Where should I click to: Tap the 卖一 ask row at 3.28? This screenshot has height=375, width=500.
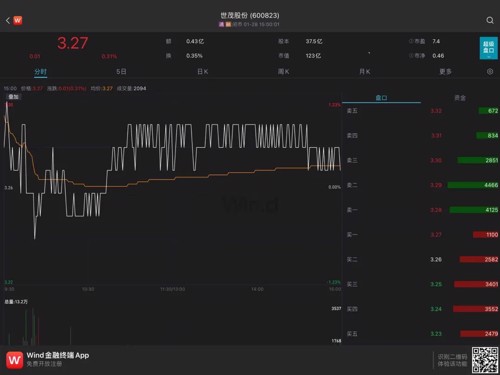[422, 210]
